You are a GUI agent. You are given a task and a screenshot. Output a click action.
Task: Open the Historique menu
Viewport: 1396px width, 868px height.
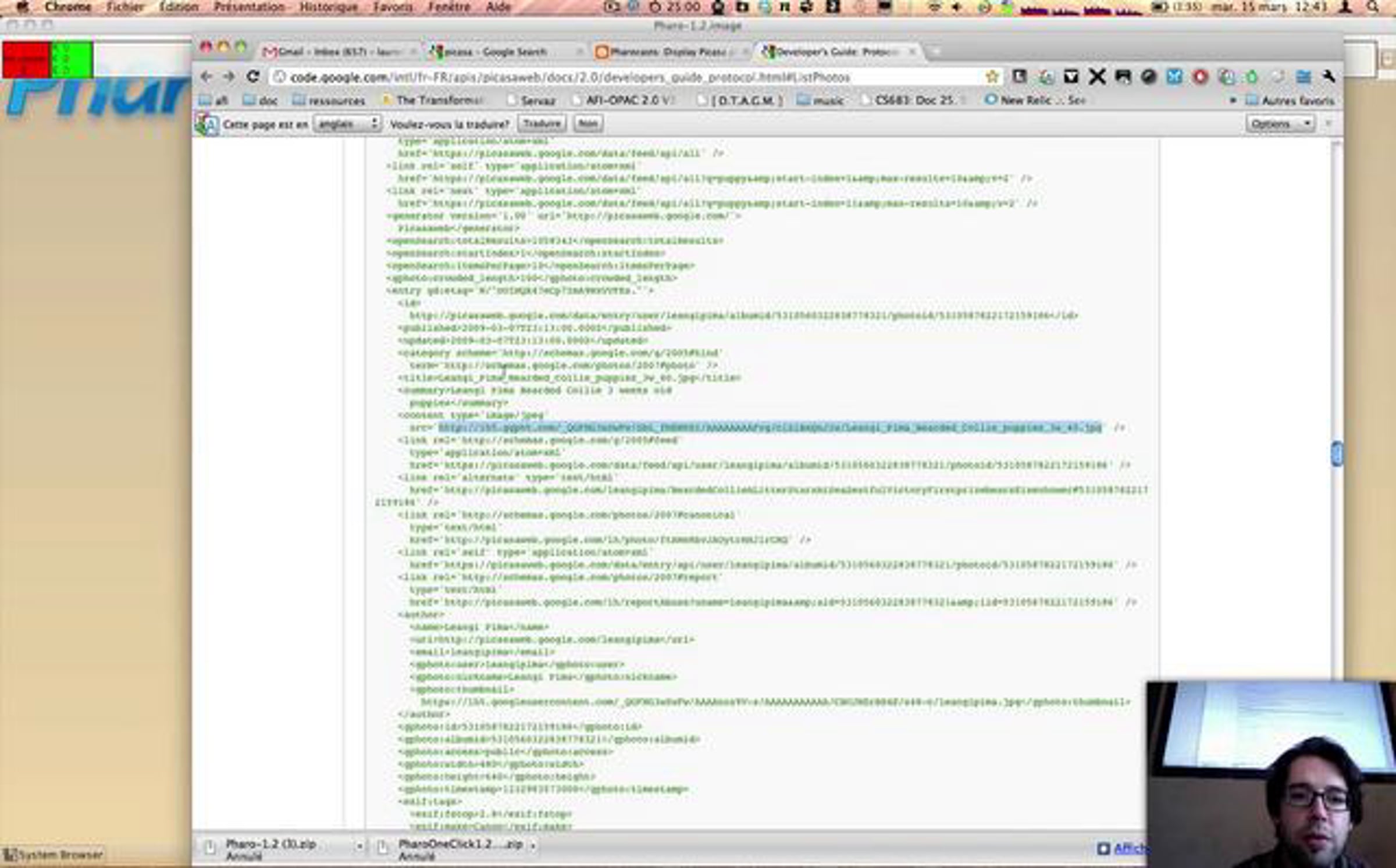tap(328, 7)
